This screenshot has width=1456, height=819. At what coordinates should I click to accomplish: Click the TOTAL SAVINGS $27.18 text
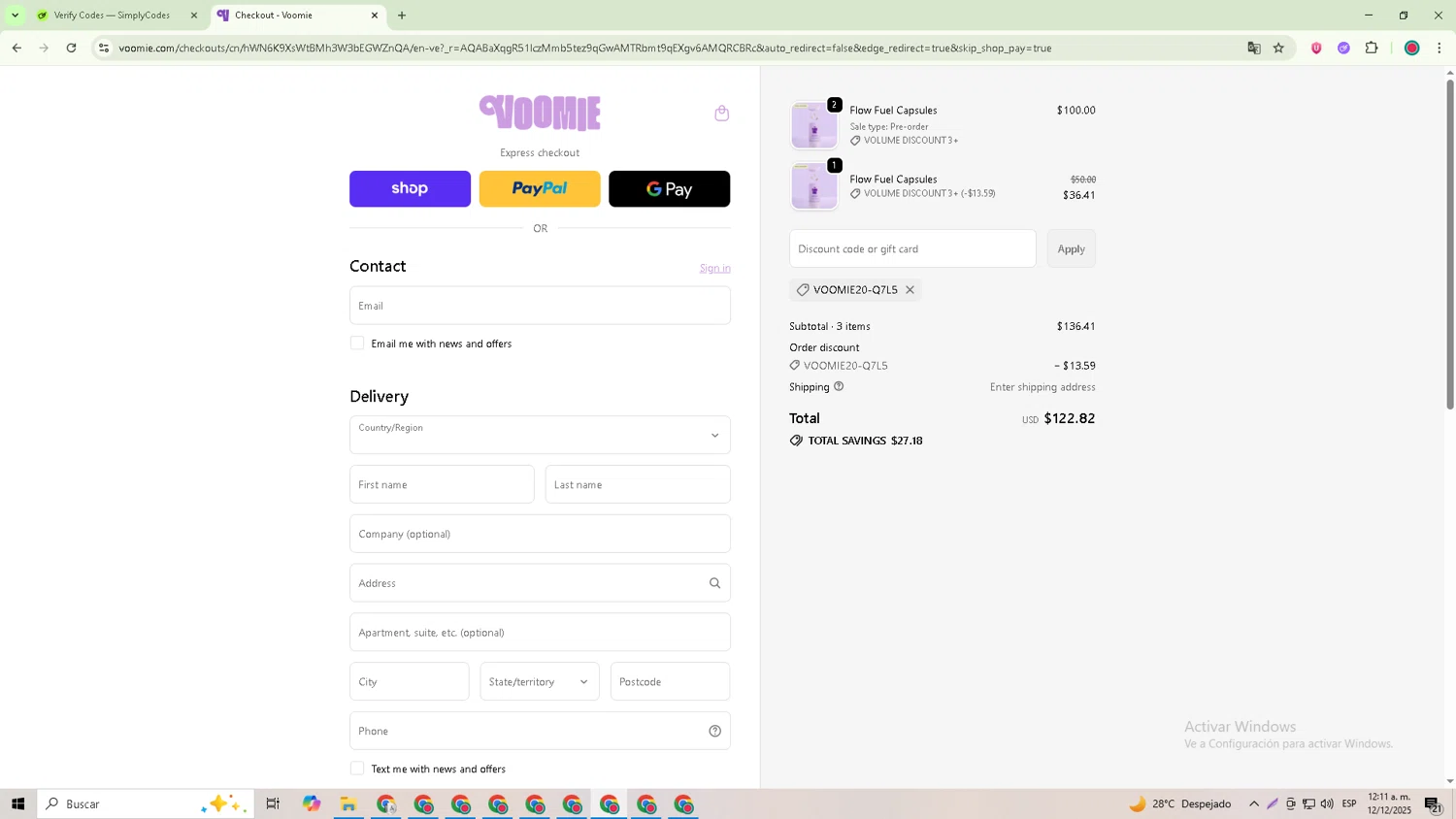click(x=865, y=441)
